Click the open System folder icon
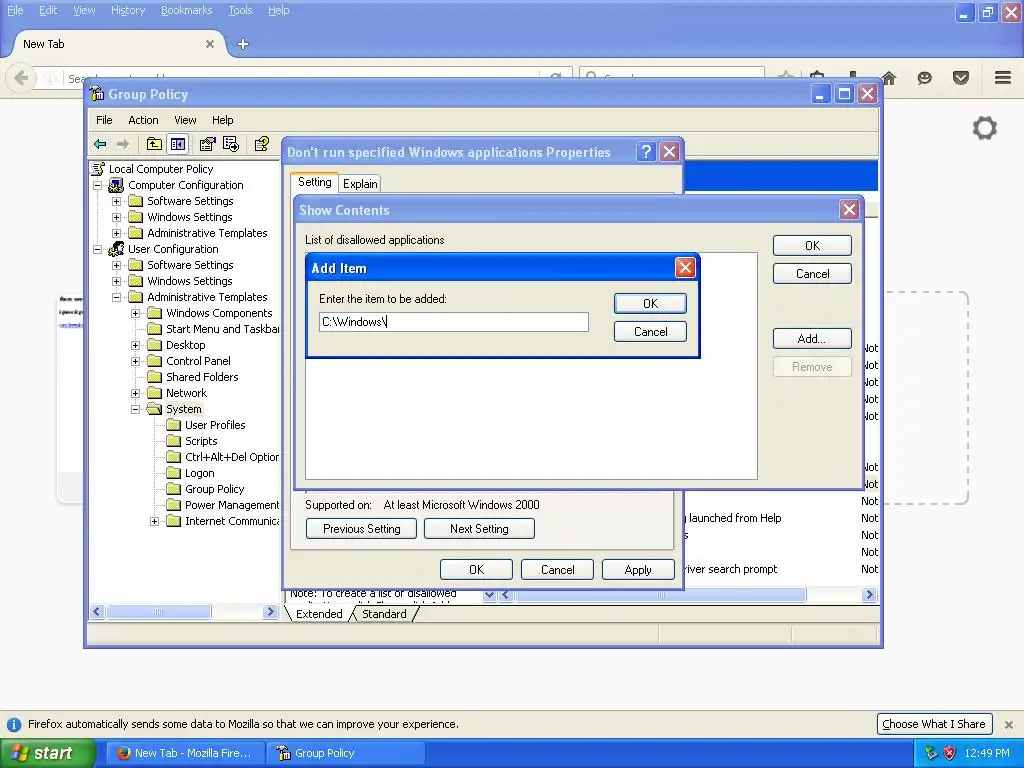Viewport: 1024px width, 768px height. point(154,409)
